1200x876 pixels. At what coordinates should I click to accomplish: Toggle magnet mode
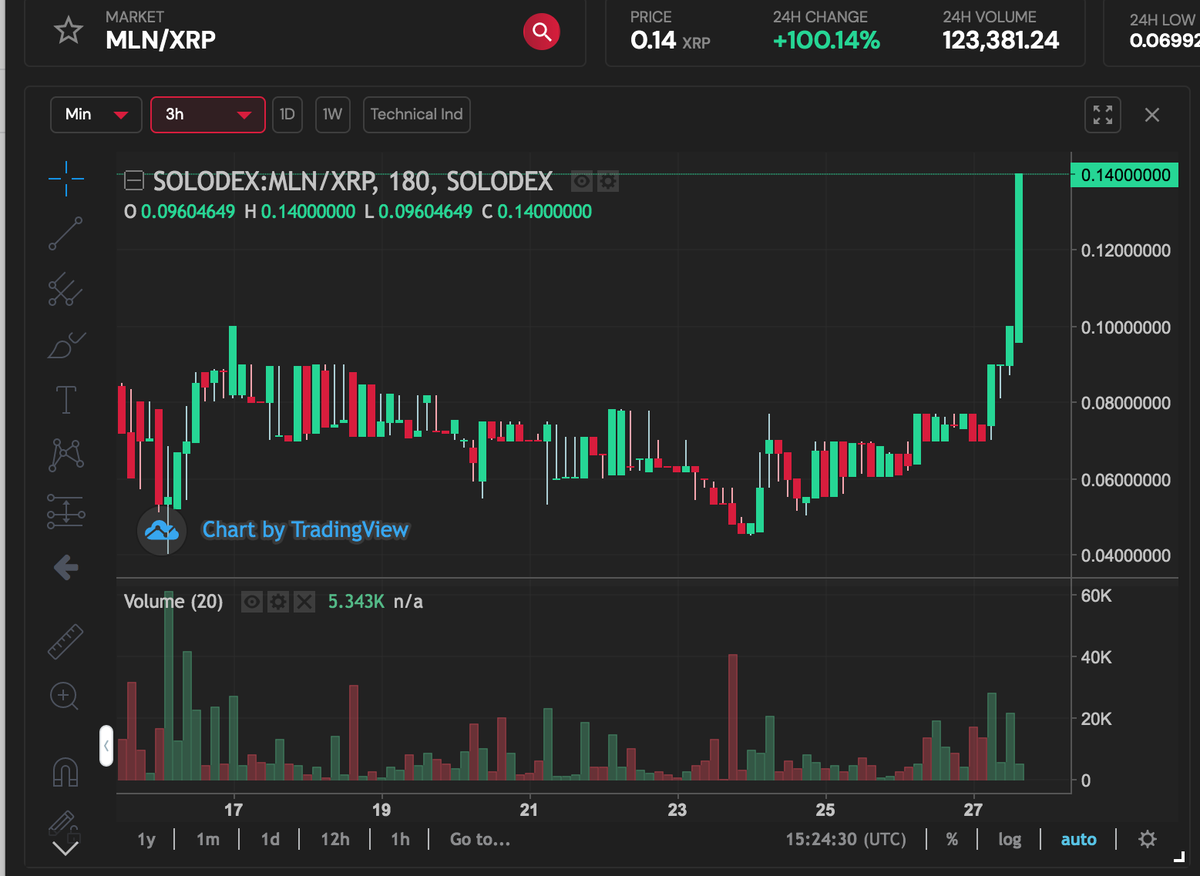65,771
